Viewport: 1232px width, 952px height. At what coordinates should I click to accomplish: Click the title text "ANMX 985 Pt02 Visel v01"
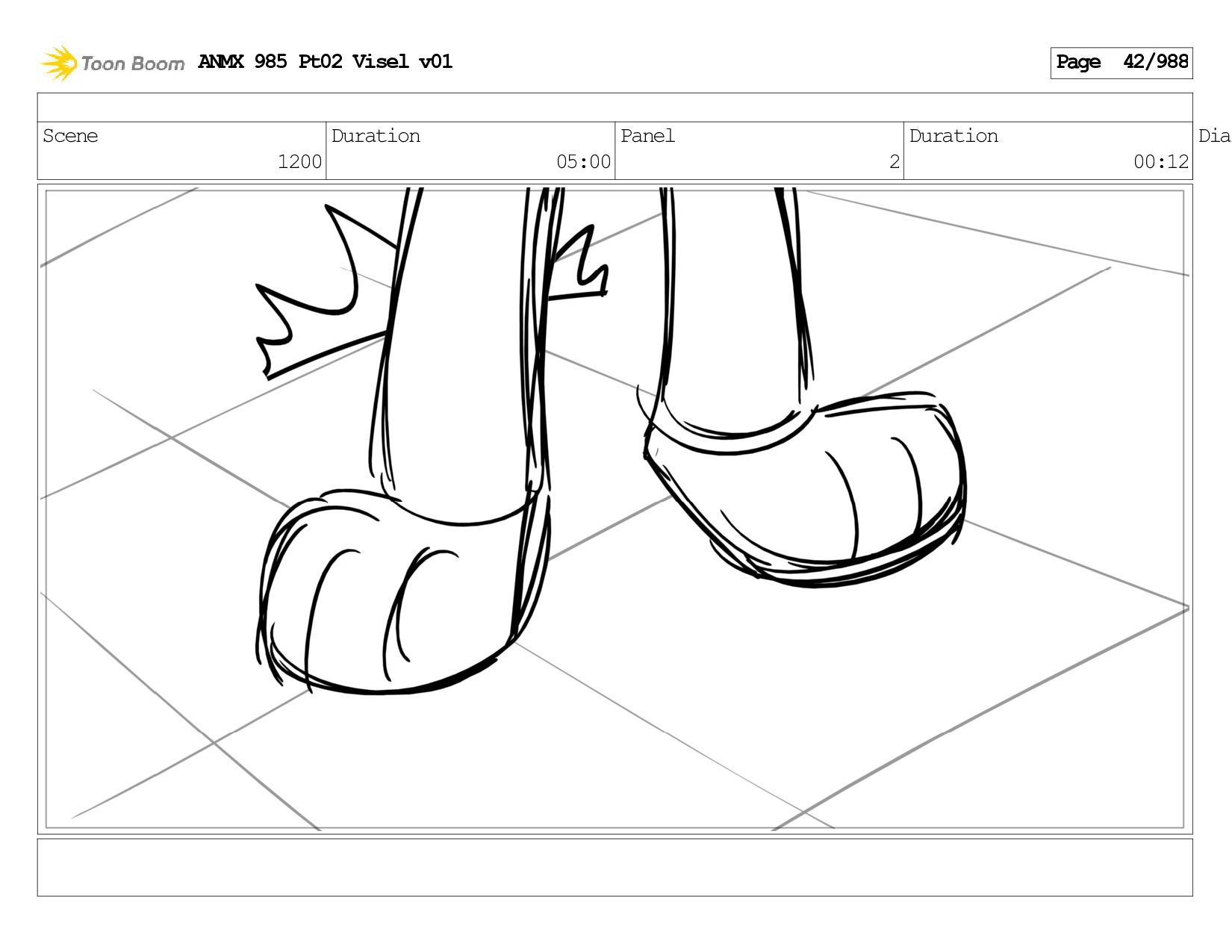click(x=326, y=61)
